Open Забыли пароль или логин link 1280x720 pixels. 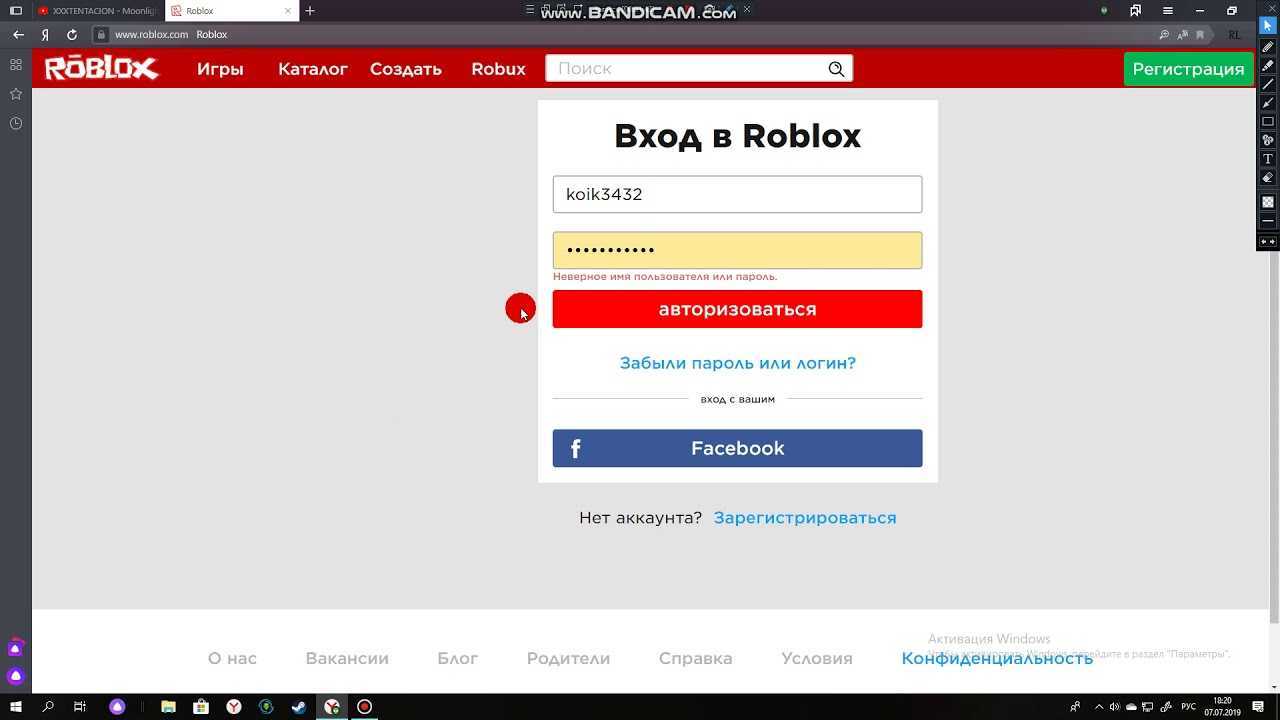pos(737,363)
